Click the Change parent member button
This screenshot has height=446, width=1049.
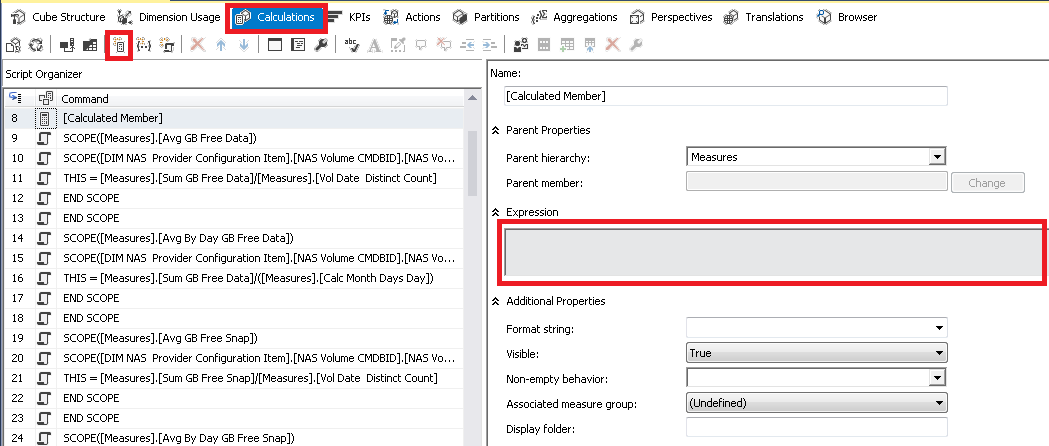(987, 183)
